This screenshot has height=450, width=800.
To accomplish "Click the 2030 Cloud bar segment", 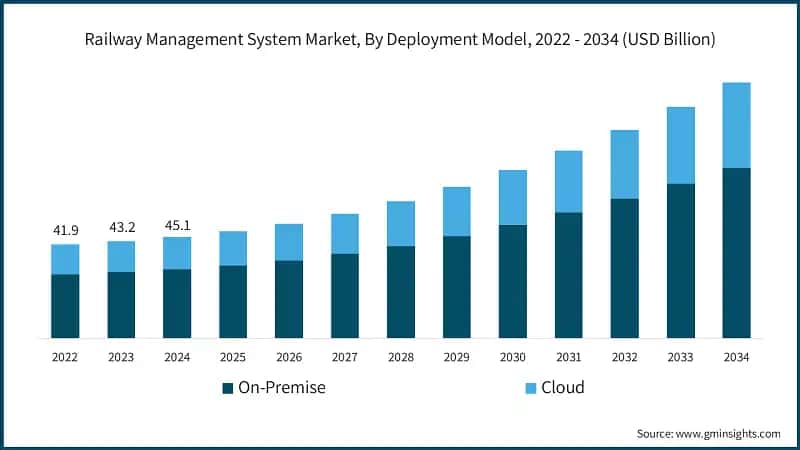I will click(x=513, y=198).
